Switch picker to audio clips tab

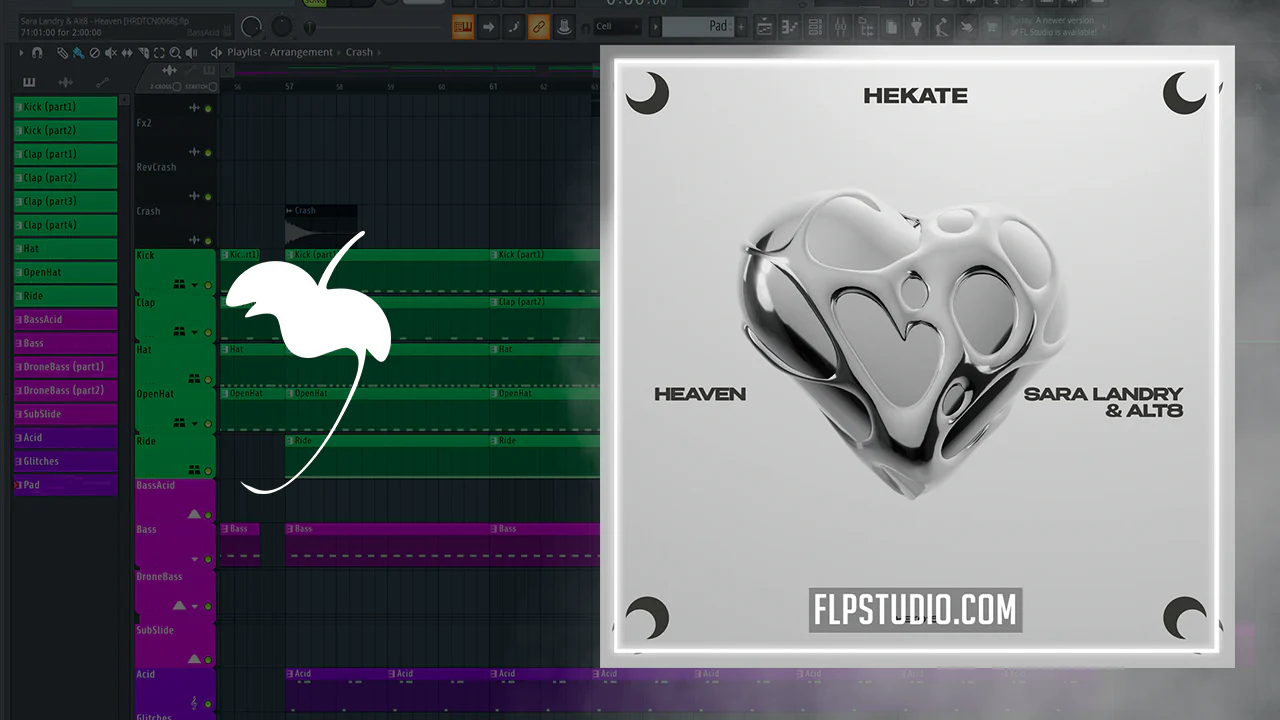tap(65, 82)
